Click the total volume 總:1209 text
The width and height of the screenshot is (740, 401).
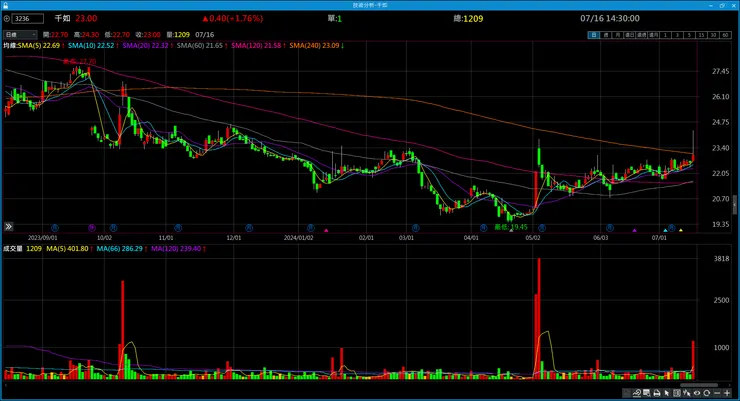468,18
